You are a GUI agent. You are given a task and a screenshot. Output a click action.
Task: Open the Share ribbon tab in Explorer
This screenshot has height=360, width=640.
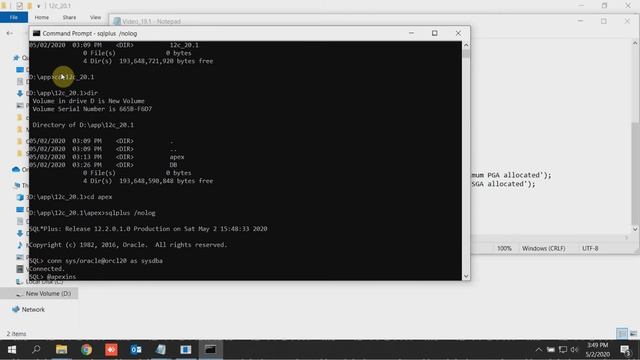coord(69,18)
